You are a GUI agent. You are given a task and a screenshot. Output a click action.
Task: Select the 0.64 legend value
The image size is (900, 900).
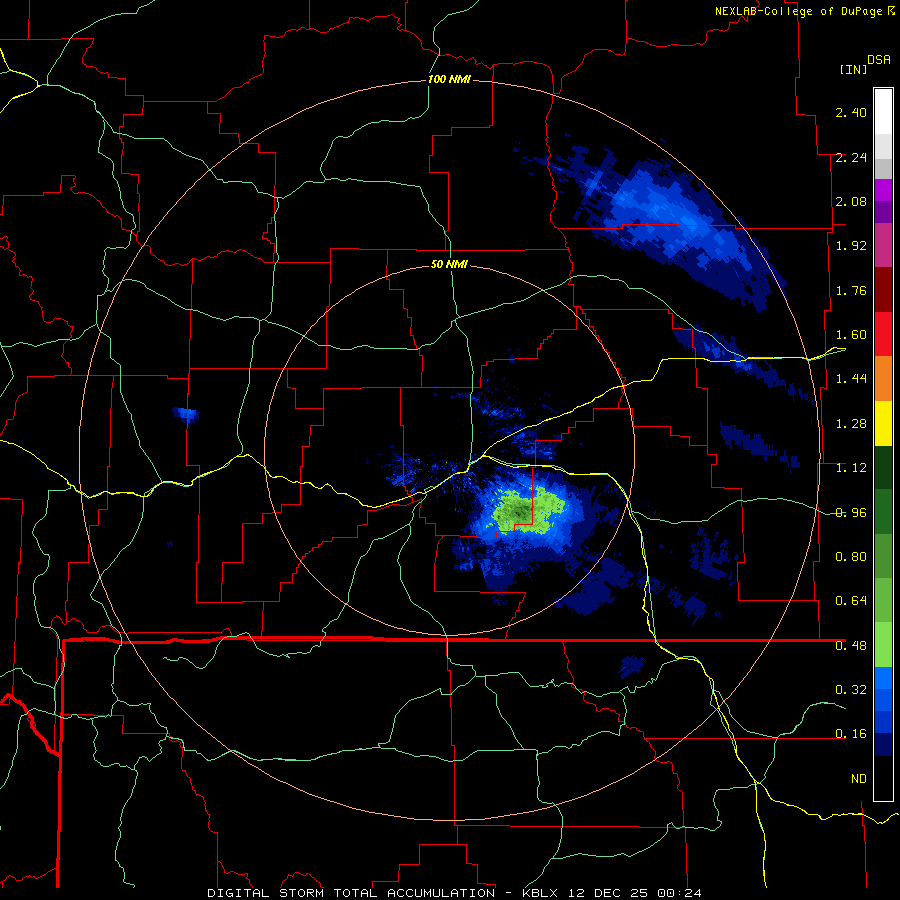851,601
